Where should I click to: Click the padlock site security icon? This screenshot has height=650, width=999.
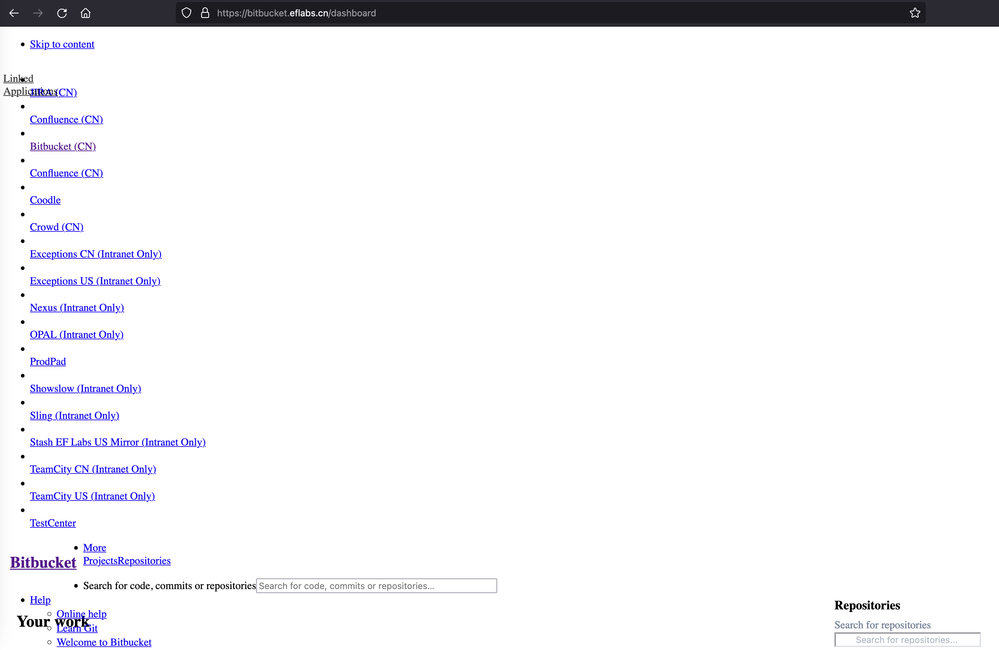coord(205,13)
